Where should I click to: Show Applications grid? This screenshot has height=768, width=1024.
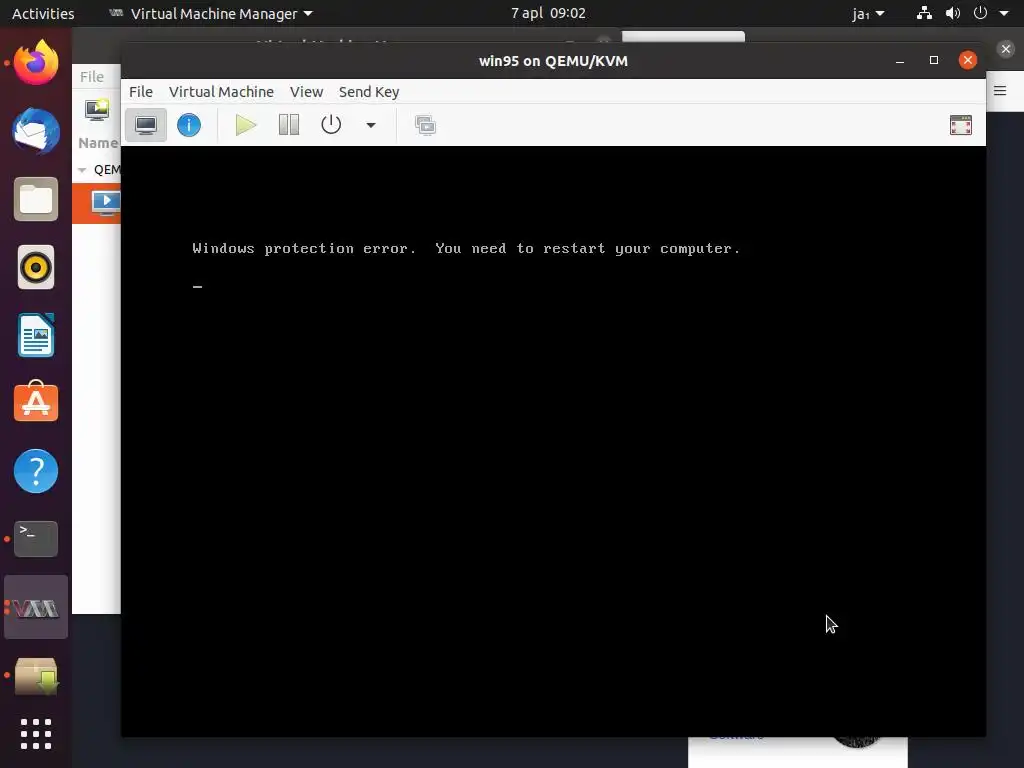click(36, 735)
